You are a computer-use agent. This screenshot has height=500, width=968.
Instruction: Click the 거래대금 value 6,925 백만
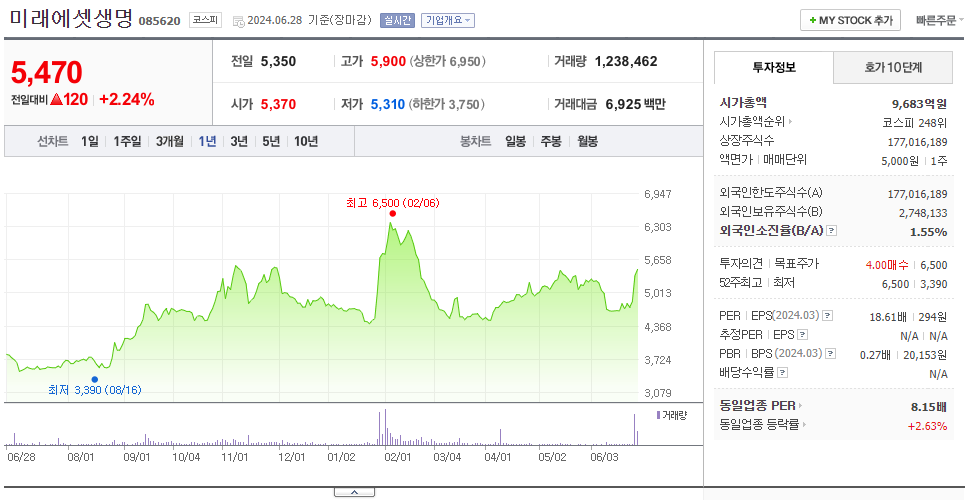point(635,104)
